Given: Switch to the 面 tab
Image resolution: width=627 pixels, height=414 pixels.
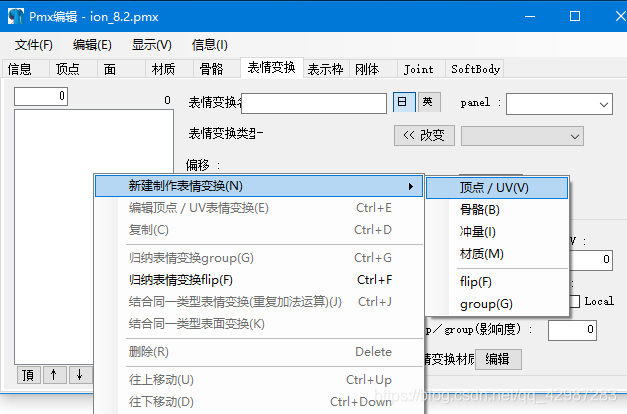Looking at the screenshot, I should click(121, 69).
